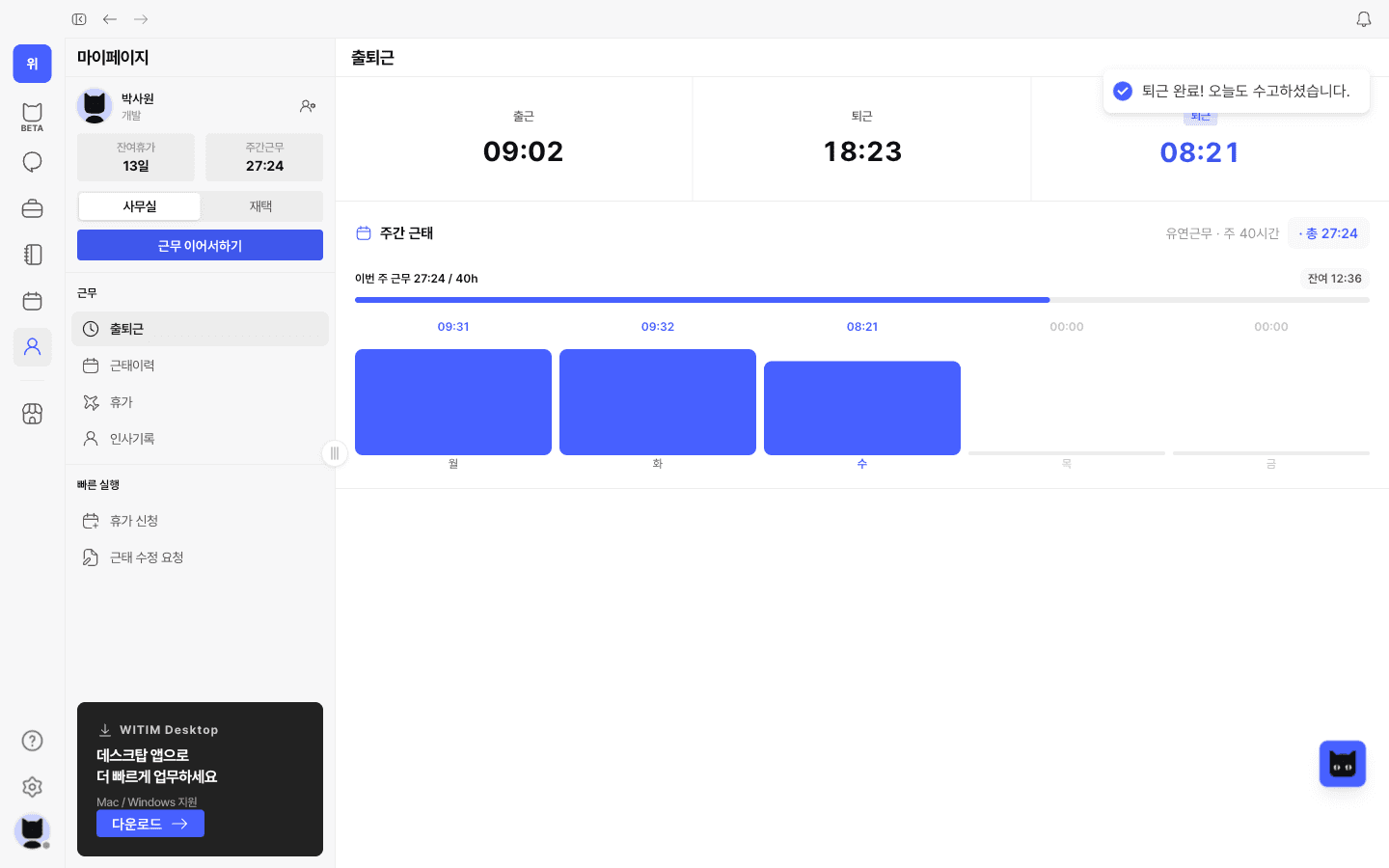Viewport: 1389px width, 868px height.
Task: Click the sidebar resize handle
Action: click(x=334, y=453)
